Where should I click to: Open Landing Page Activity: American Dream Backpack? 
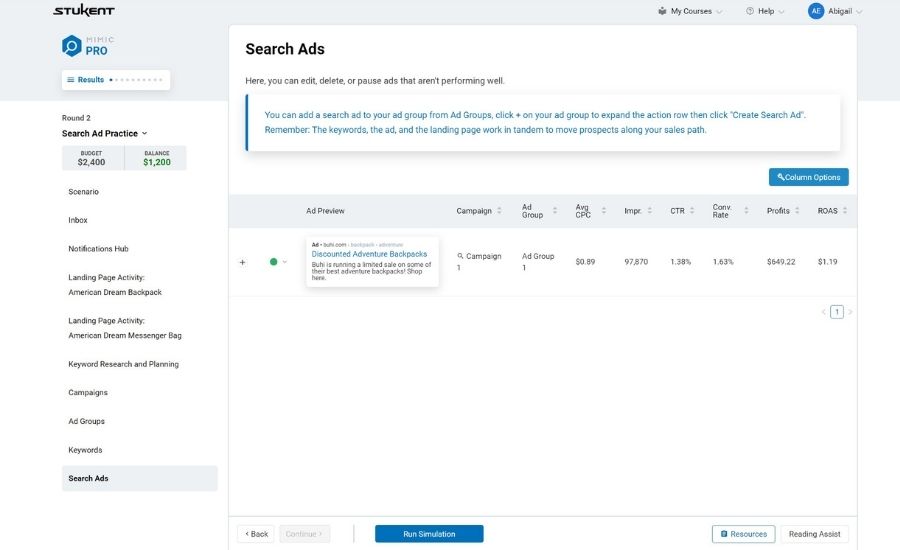pyautogui.click(x=115, y=285)
